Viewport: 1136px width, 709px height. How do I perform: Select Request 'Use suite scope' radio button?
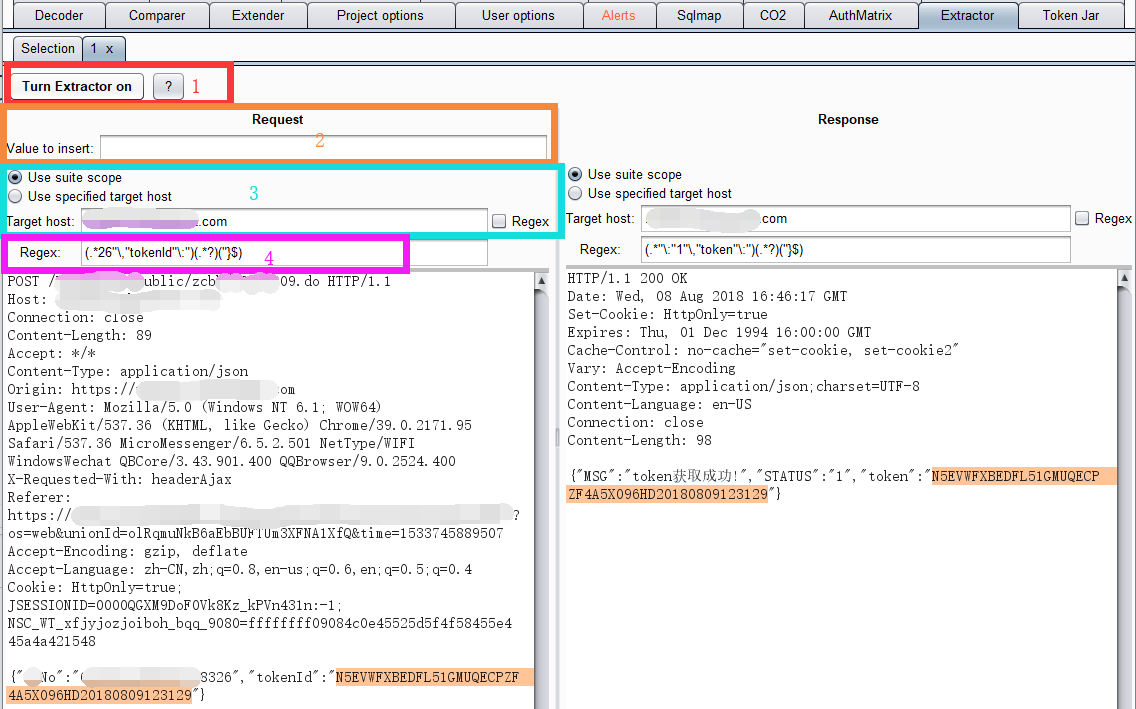(x=15, y=178)
